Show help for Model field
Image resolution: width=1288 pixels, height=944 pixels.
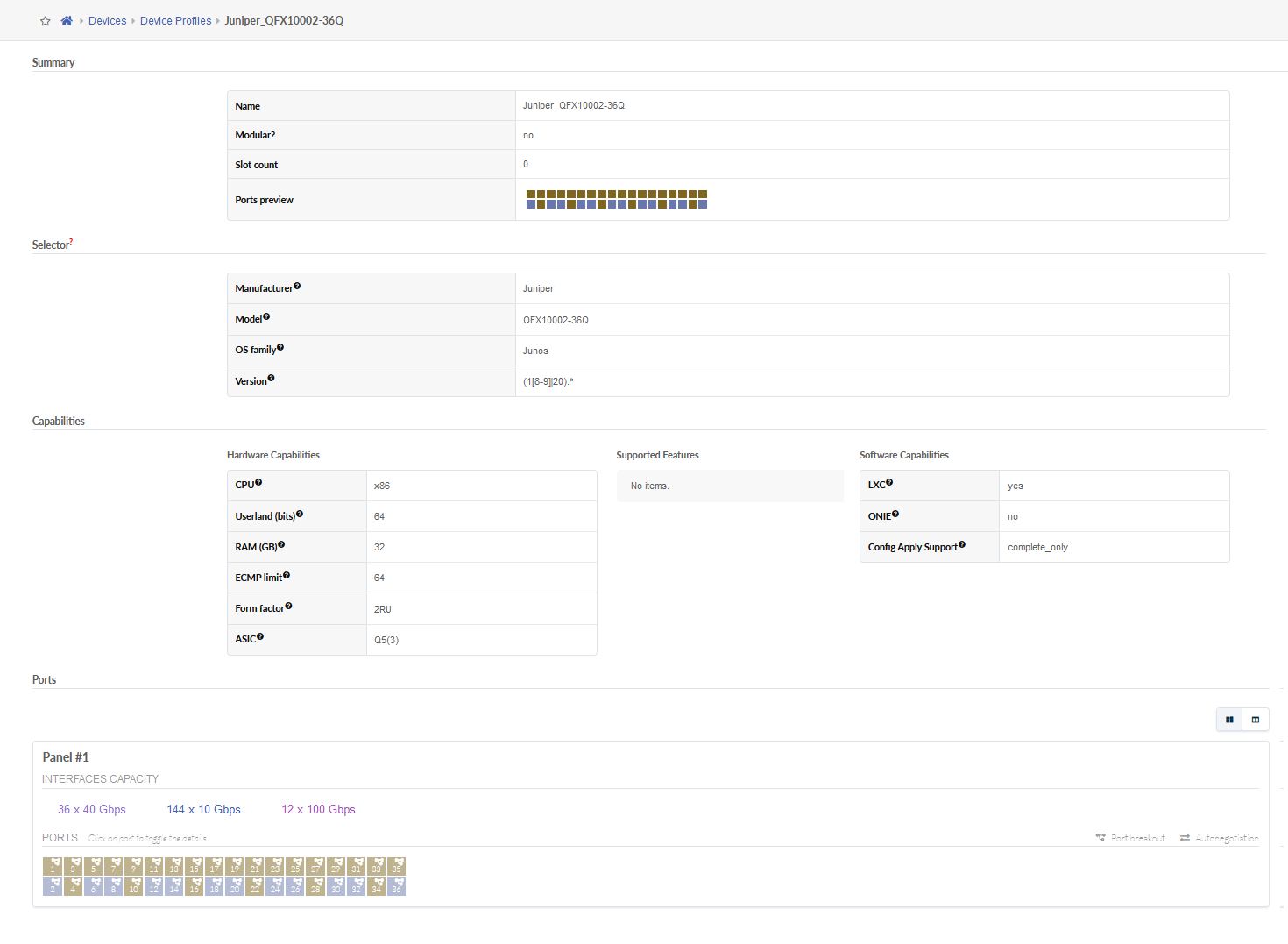tap(266, 316)
